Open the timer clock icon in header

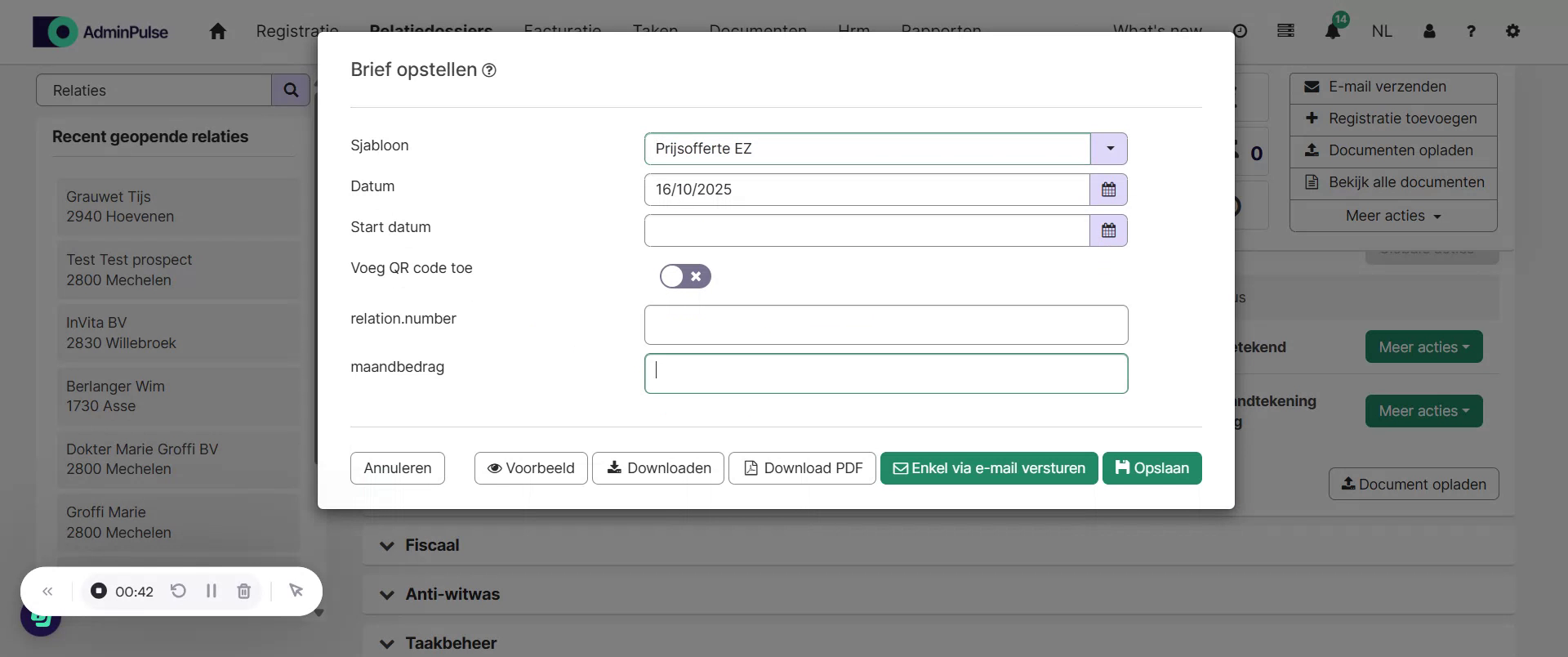[1240, 31]
